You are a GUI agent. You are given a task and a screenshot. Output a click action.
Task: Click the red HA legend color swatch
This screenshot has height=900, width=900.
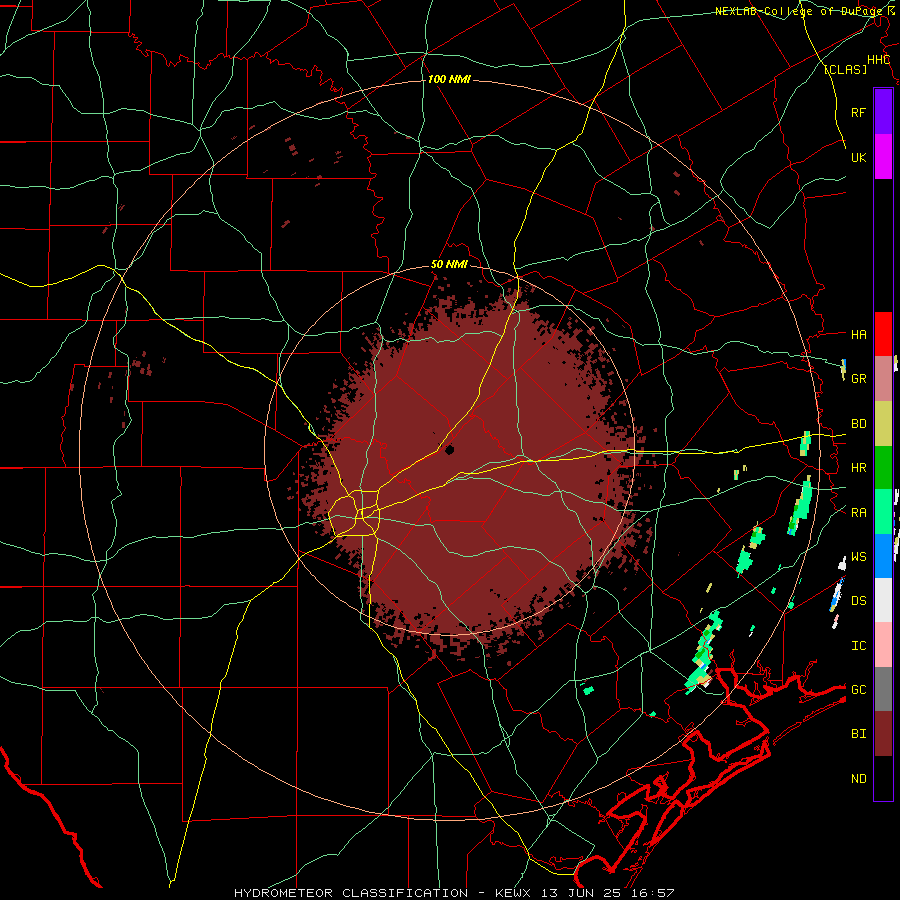pyautogui.click(x=883, y=334)
